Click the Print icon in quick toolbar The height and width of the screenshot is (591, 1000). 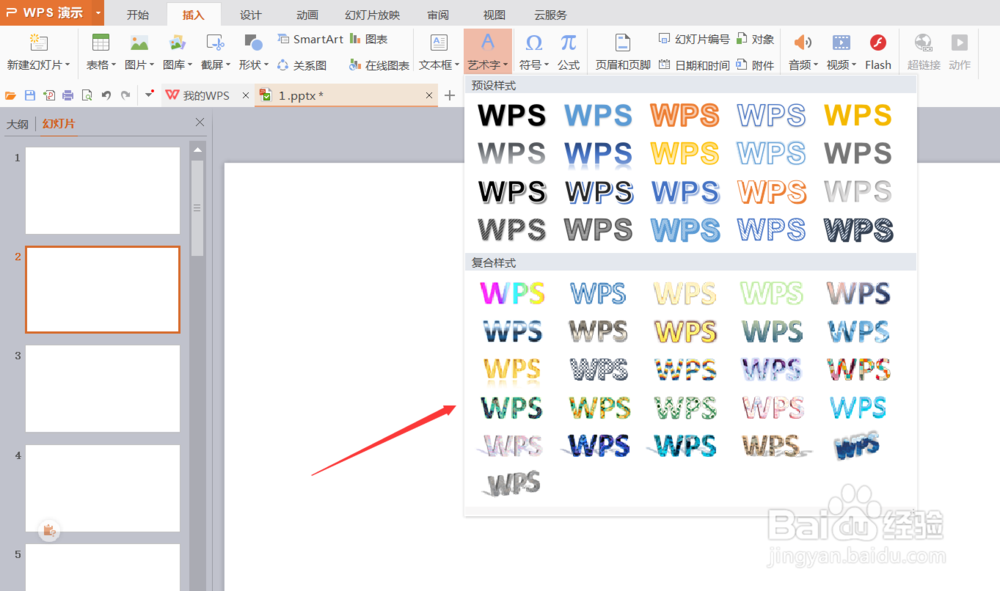pyautogui.click(x=68, y=96)
